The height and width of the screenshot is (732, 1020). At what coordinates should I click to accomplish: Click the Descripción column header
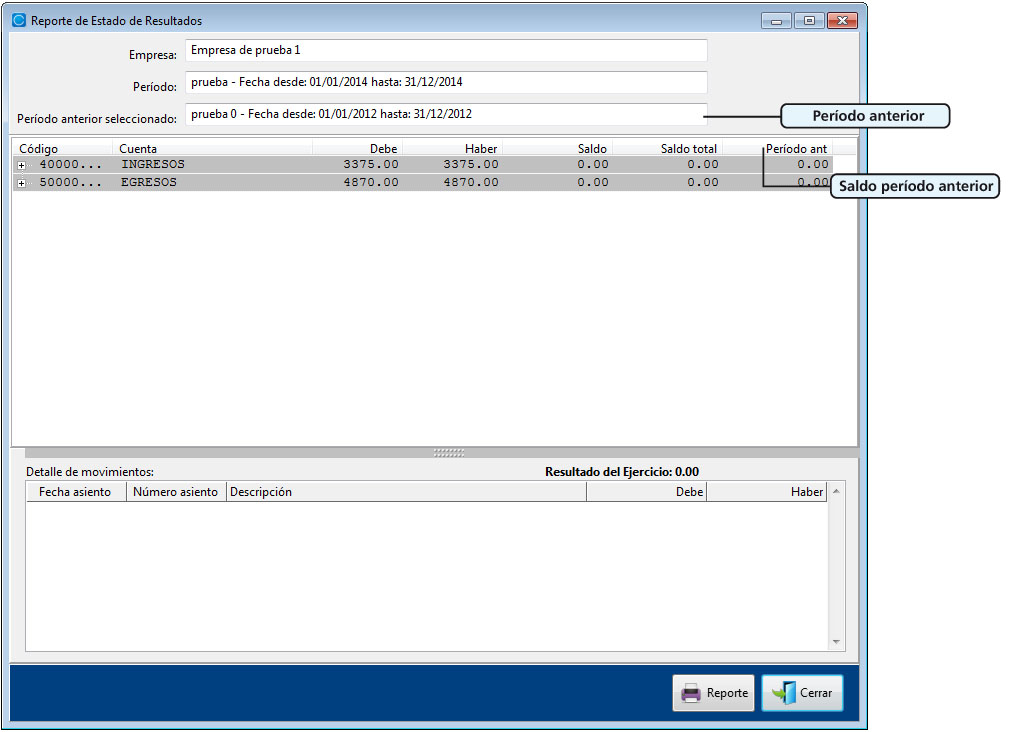pos(405,492)
